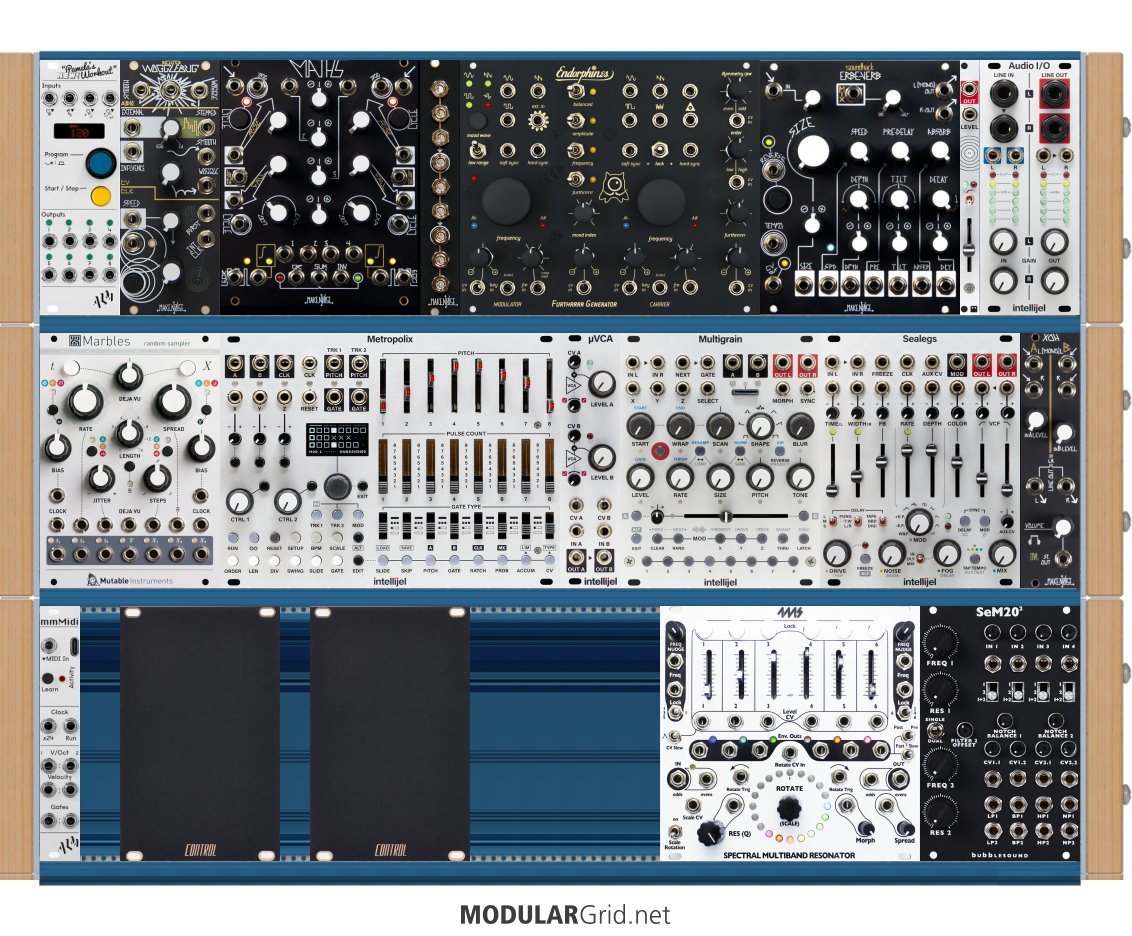
Task: Click the CTRL 1 knob on Metropolix
Action: pos(240,501)
